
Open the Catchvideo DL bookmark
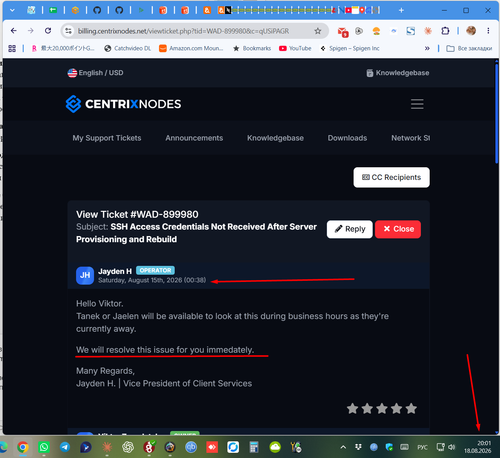point(127,48)
